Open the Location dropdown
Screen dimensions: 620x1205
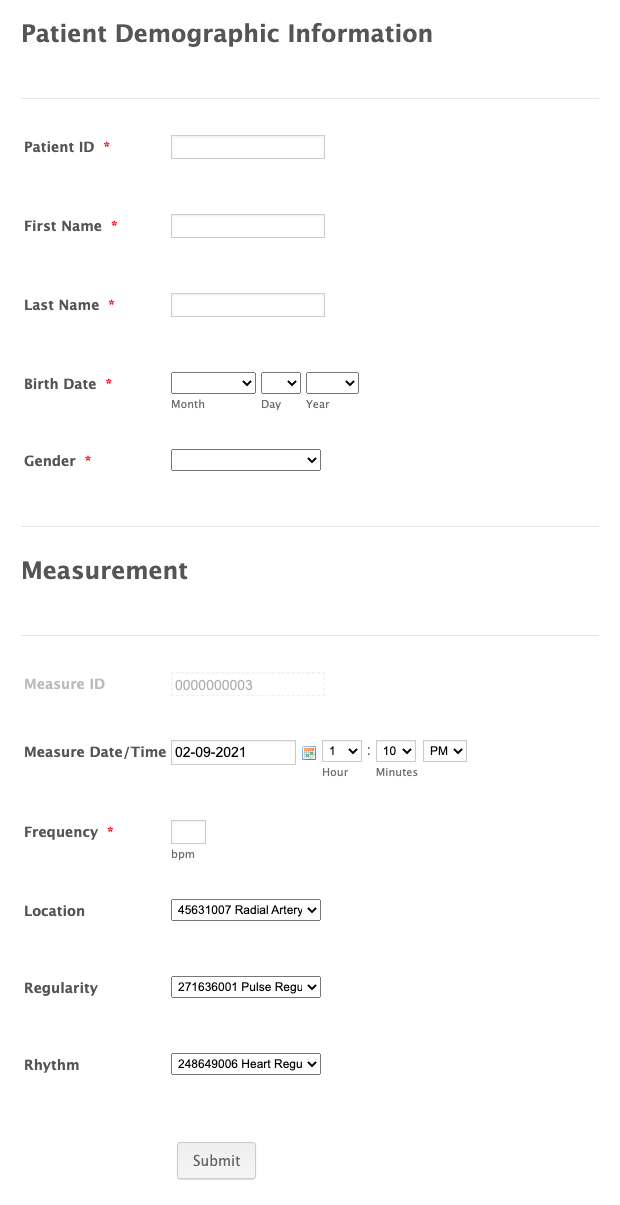pyautogui.click(x=246, y=910)
